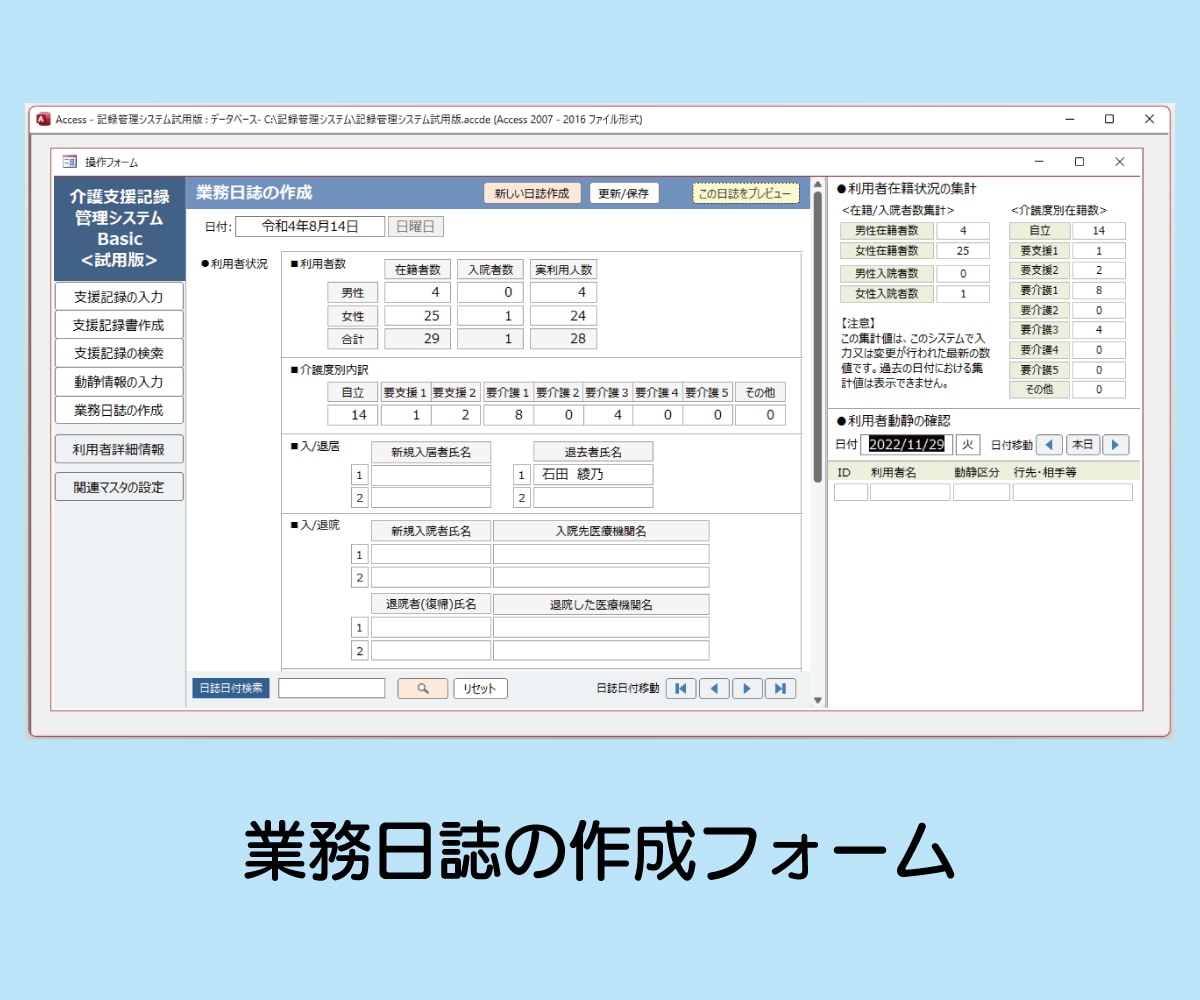Click 要介護3 value 4 in 介護度別内訳
Image resolution: width=1200 pixels, height=1000 pixels.
(608, 415)
